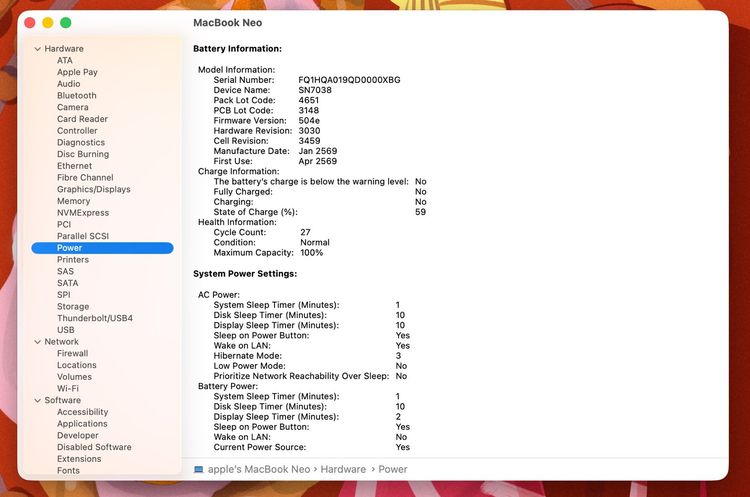The width and height of the screenshot is (750, 497).
Task: Select PCI under Hardware
Action: tap(64, 224)
